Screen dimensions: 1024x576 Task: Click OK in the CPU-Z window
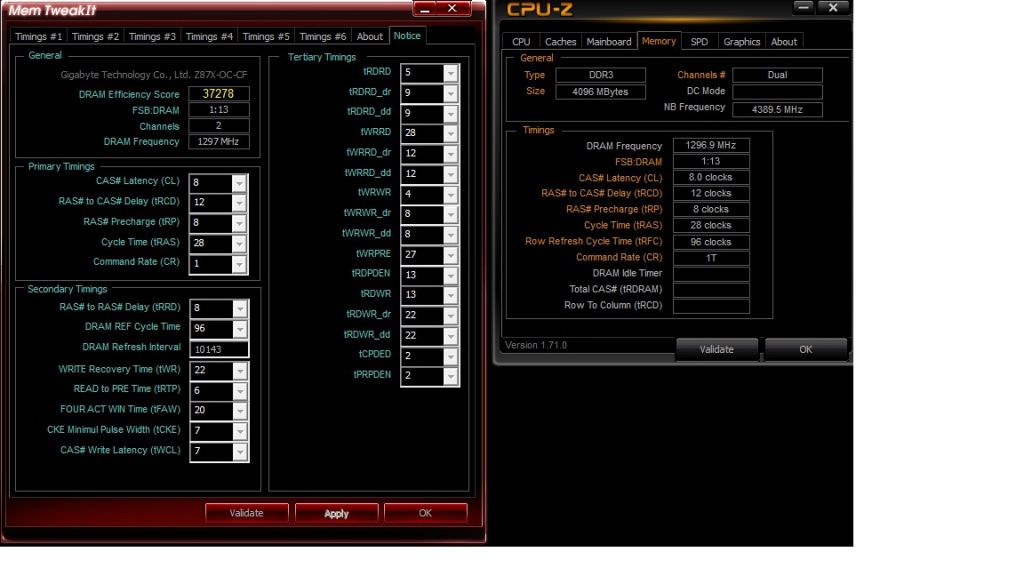(x=806, y=349)
